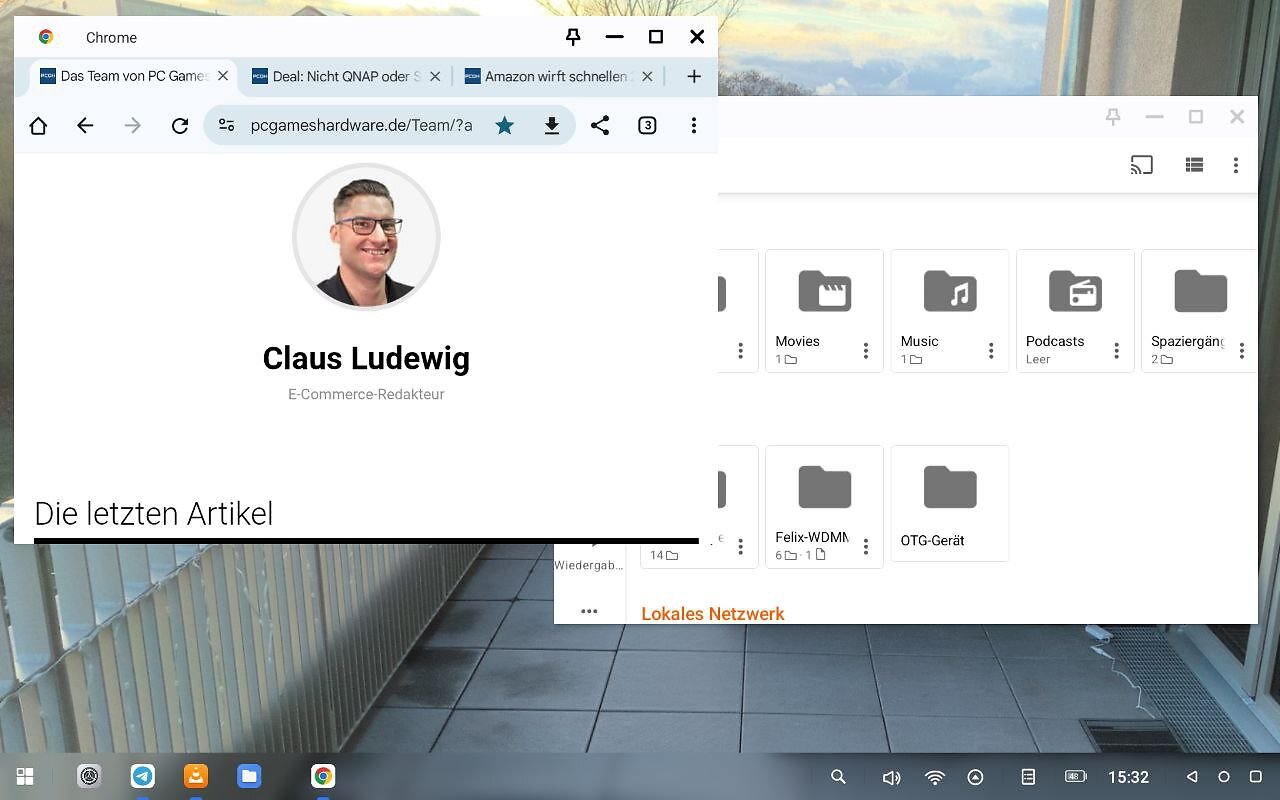
Task: Open the Movies folder
Action: (824, 311)
